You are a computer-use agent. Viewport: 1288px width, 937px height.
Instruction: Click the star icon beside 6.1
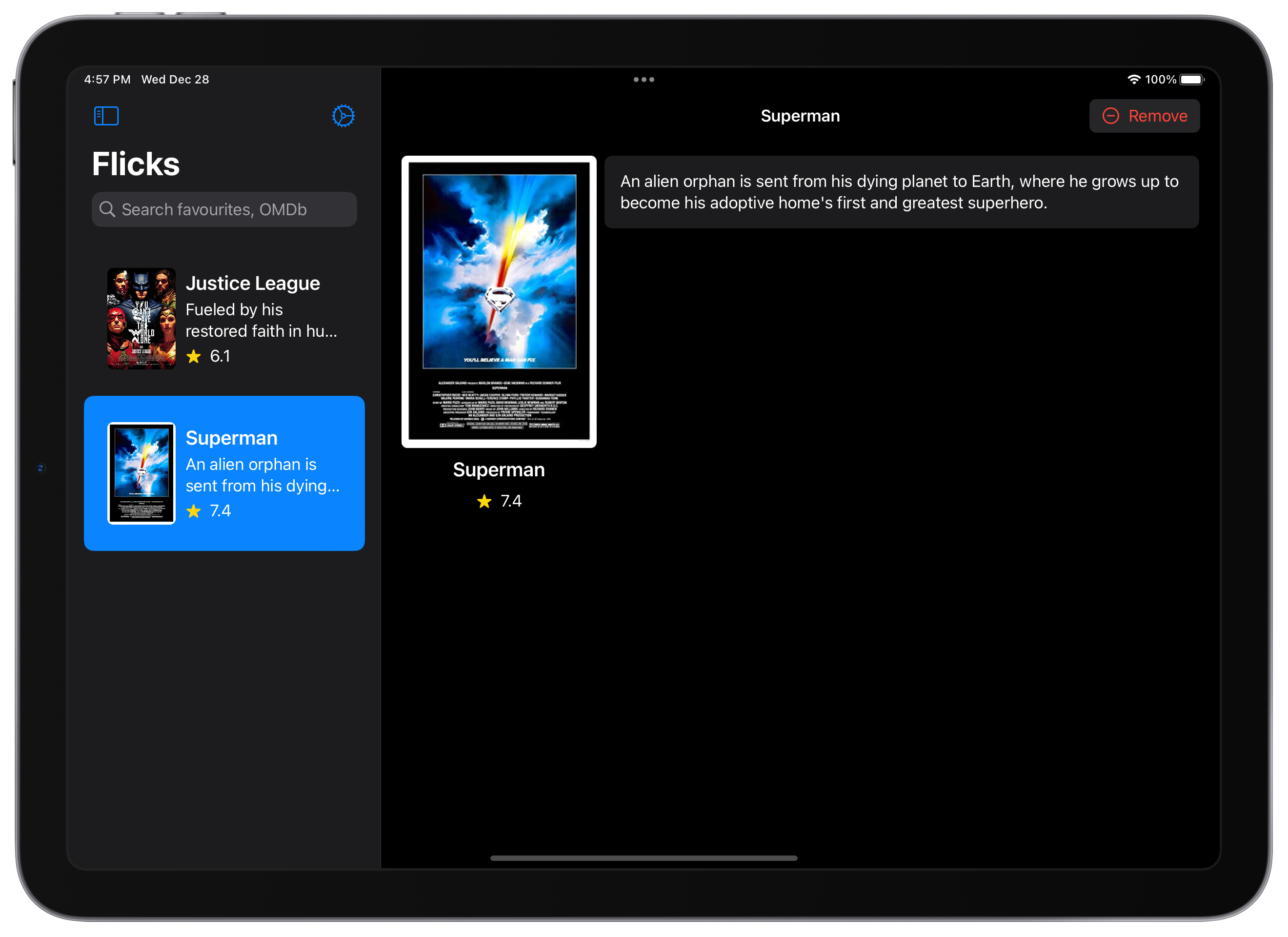click(x=194, y=356)
